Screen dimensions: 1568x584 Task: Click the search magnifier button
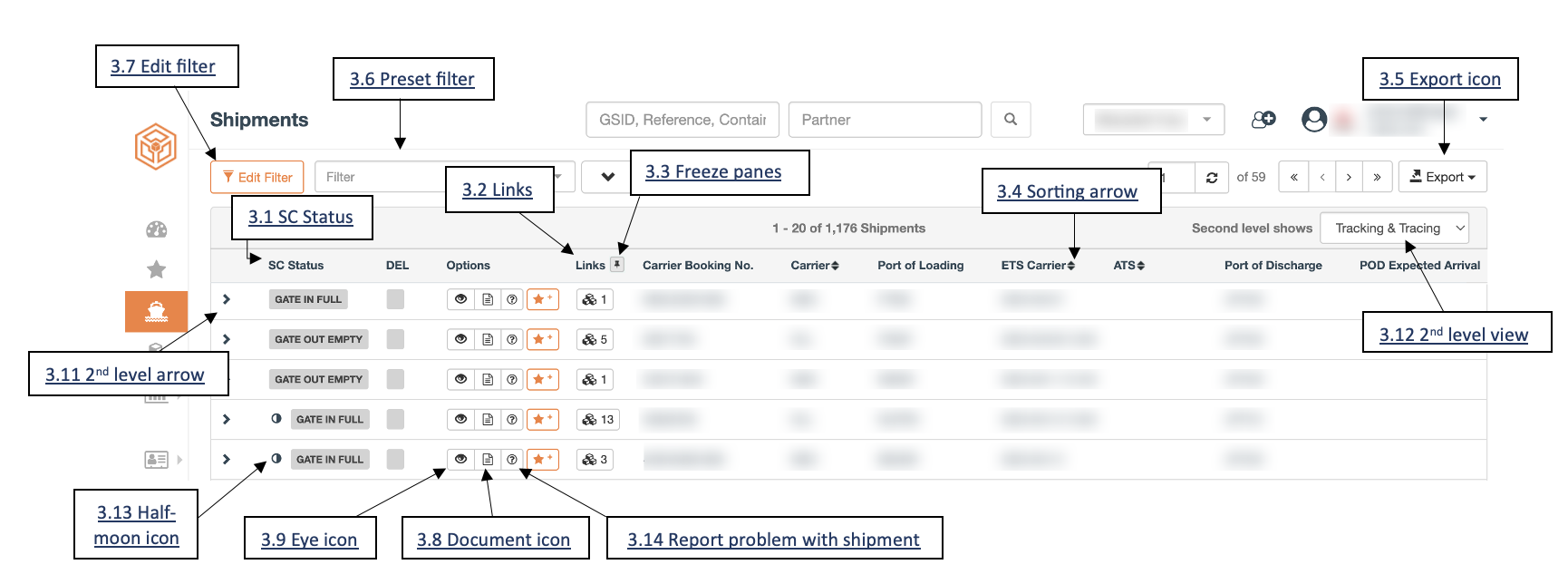pyautogui.click(x=1011, y=120)
